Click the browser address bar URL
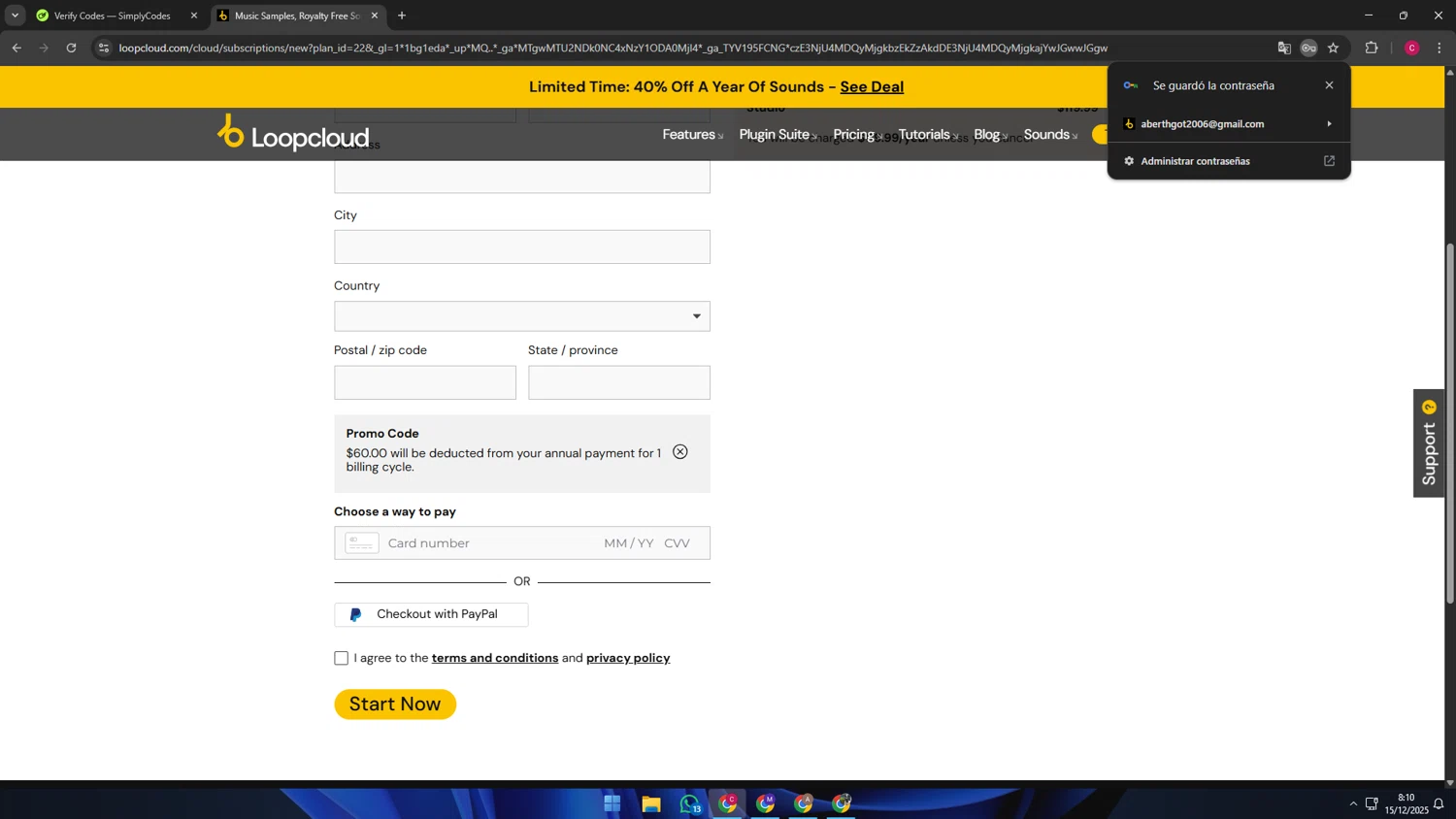This screenshot has height=819, width=1456. coord(613,48)
